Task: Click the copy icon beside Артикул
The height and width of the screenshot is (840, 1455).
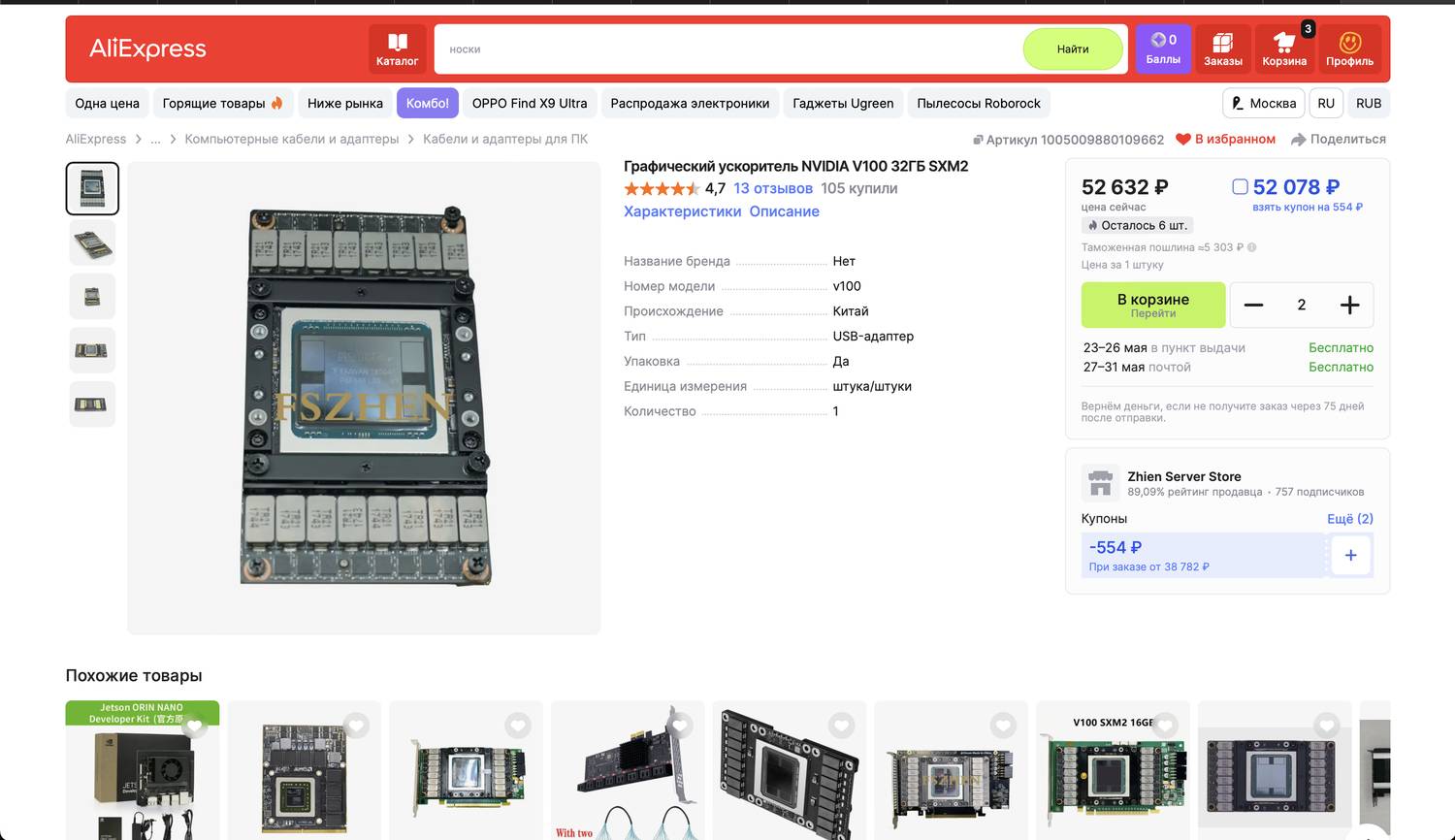Action: [x=978, y=140]
